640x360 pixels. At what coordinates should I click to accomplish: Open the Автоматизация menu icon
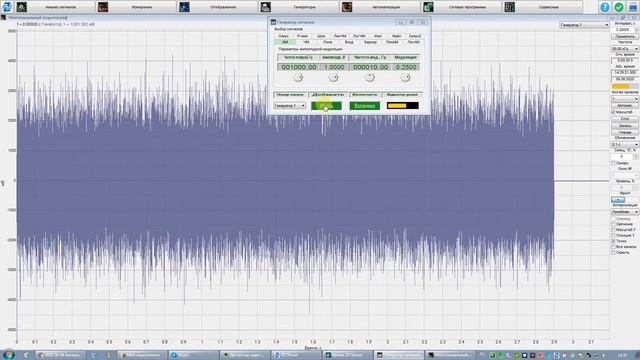(347, 7)
